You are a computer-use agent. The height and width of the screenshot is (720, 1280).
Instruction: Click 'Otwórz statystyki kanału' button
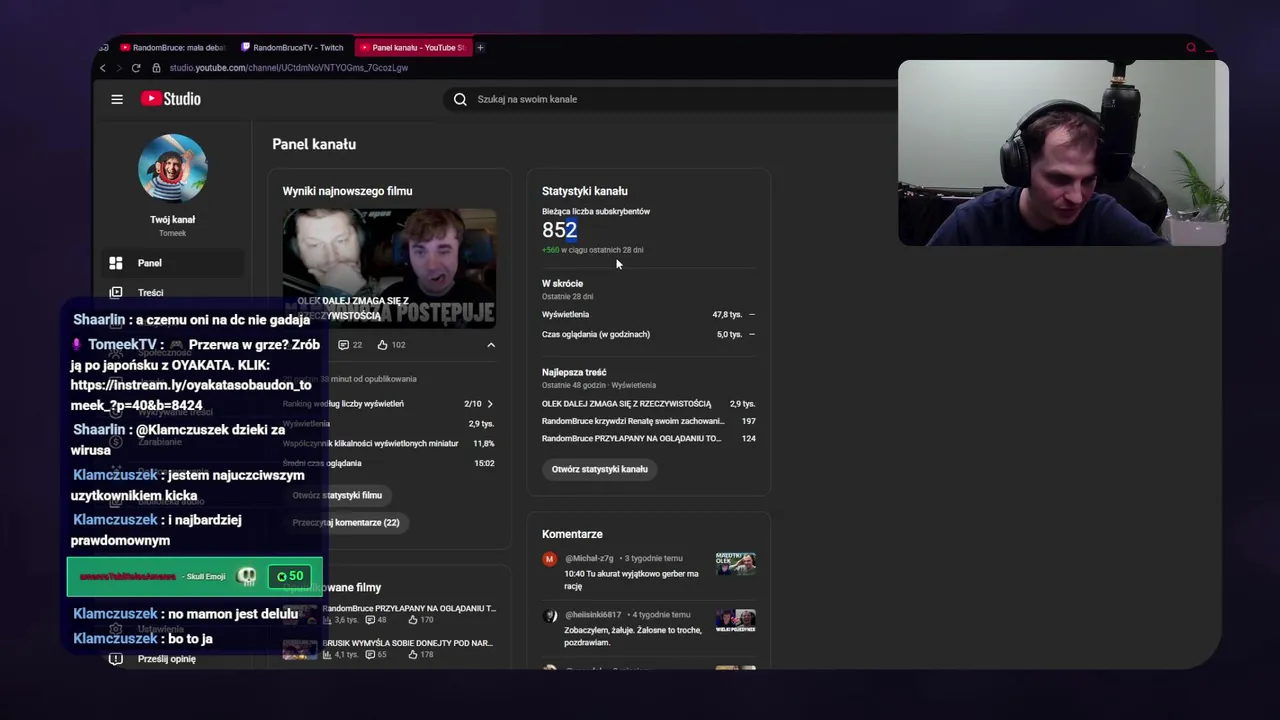pyautogui.click(x=600, y=469)
